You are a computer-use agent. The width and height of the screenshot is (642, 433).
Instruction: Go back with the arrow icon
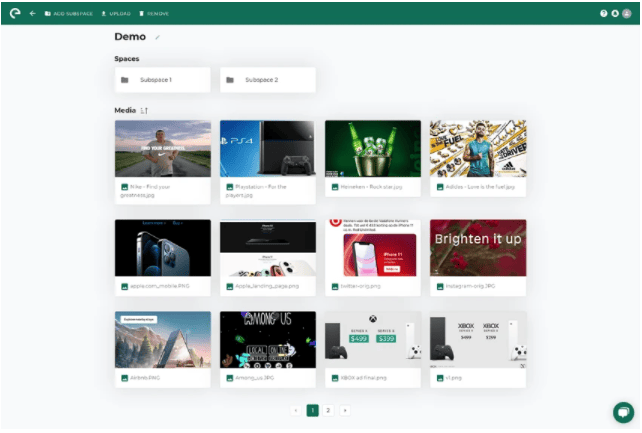pyautogui.click(x=33, y=14)
